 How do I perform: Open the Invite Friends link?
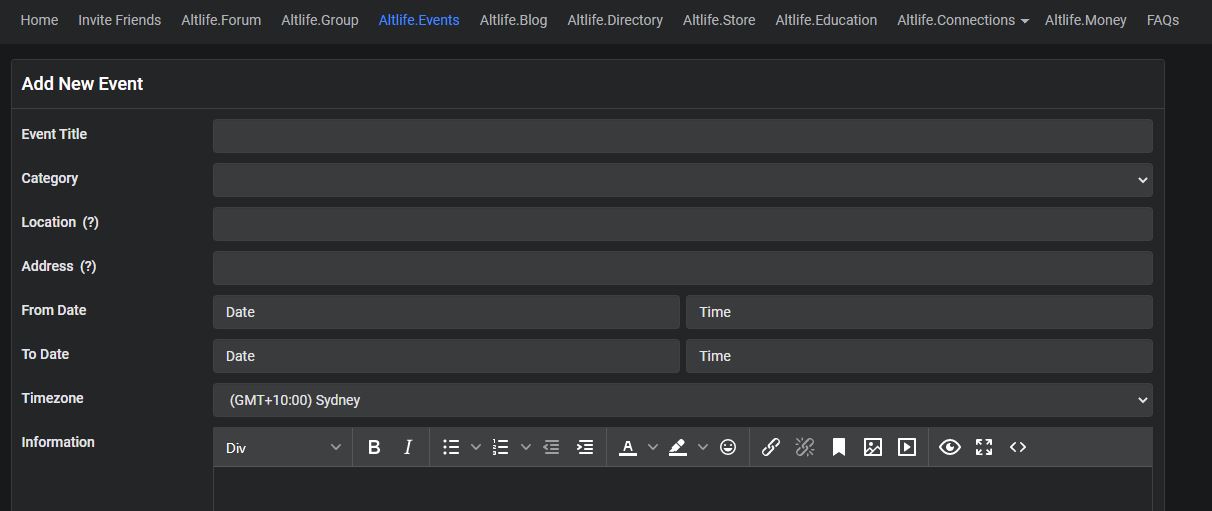coord(119,20)
